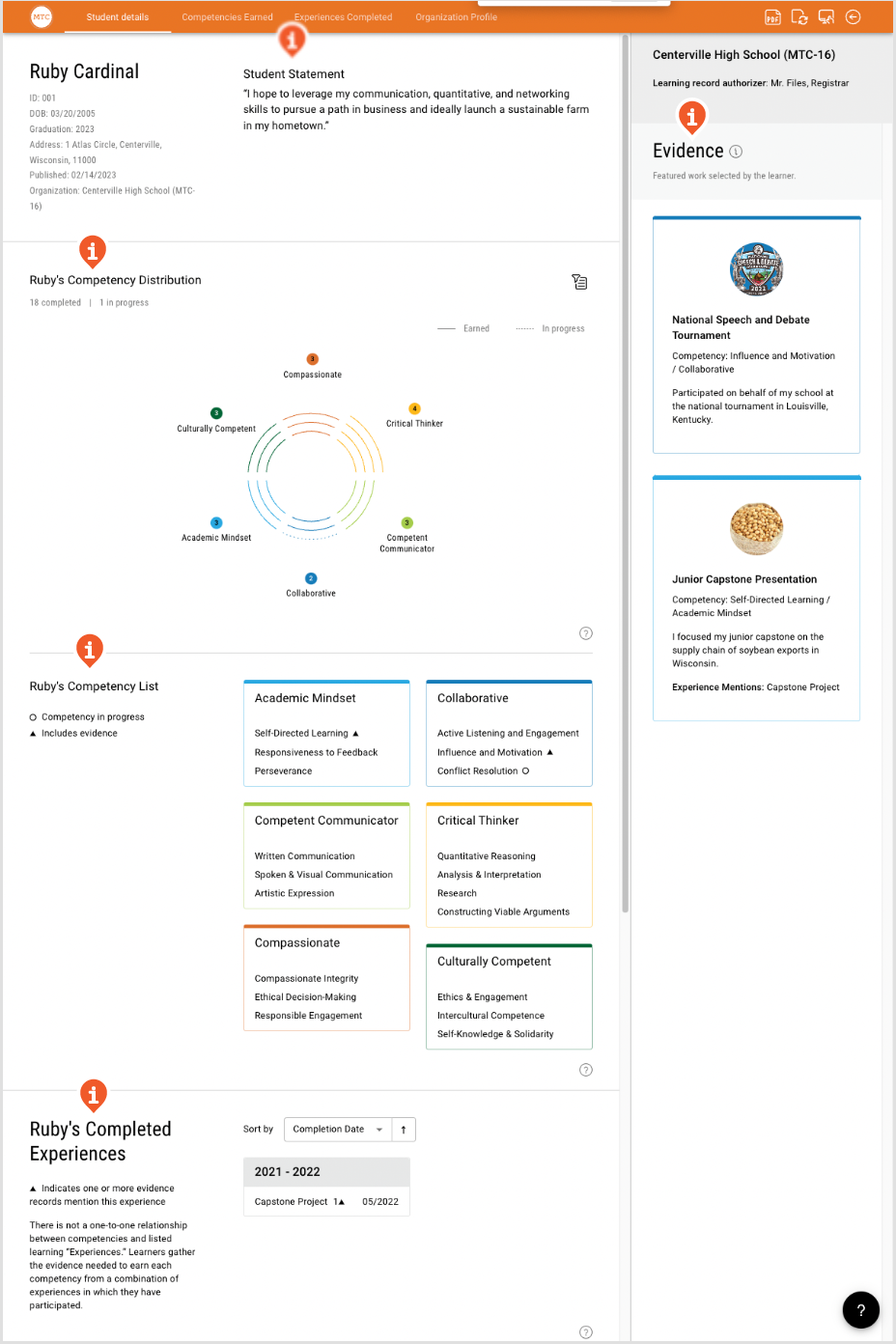
Task: Click info marker above Ruby's Competency List
Action: click(x=90, y=650)
